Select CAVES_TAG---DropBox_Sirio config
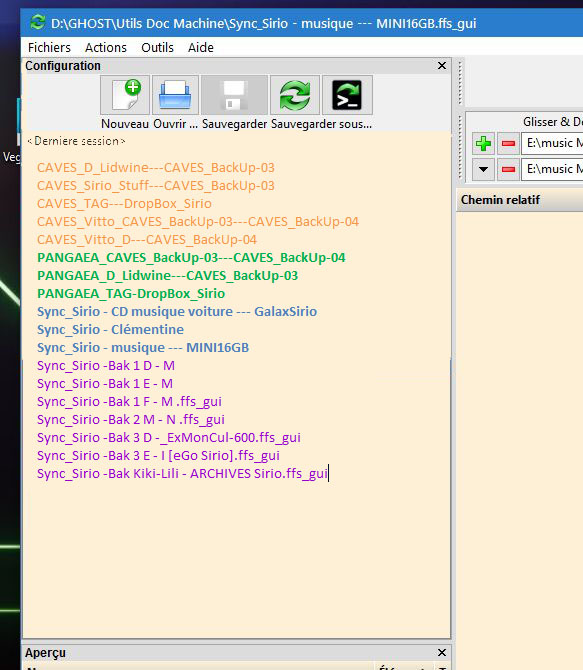The image size is (583, 670). click(124, 203)
